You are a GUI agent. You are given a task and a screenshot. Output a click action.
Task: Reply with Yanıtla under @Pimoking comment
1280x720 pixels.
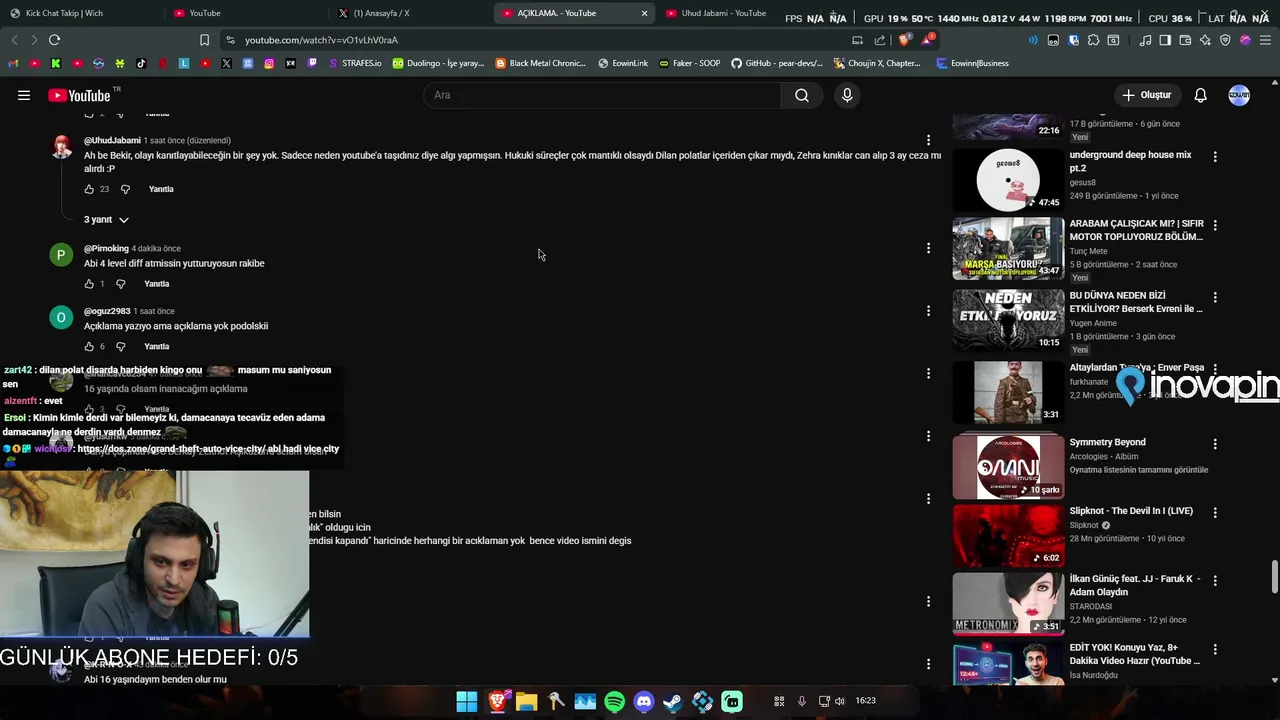tap(157, 284)
